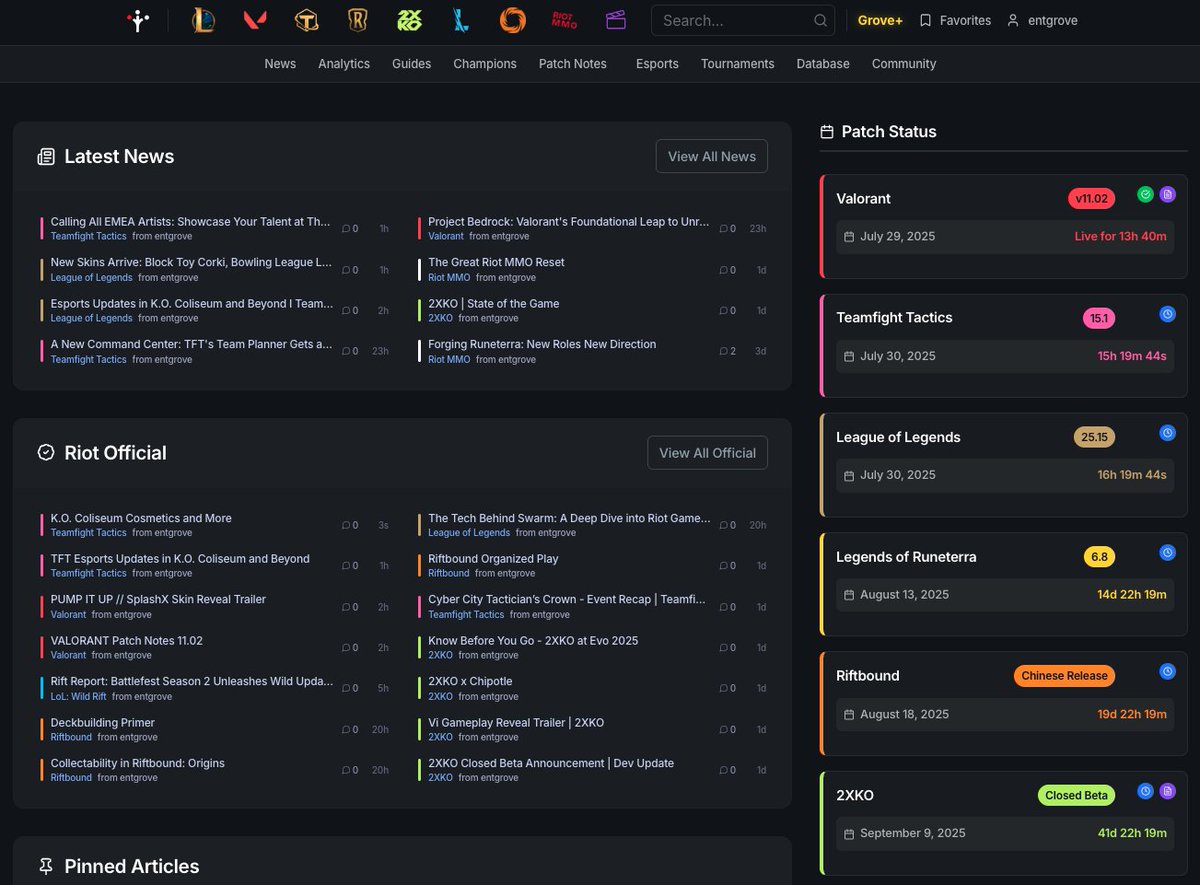This screenshot has height=885, width=1200.
Task: Toggle the purple badge on the 2XKO card
Action: pyautogui.click(x=1168, y=790)
